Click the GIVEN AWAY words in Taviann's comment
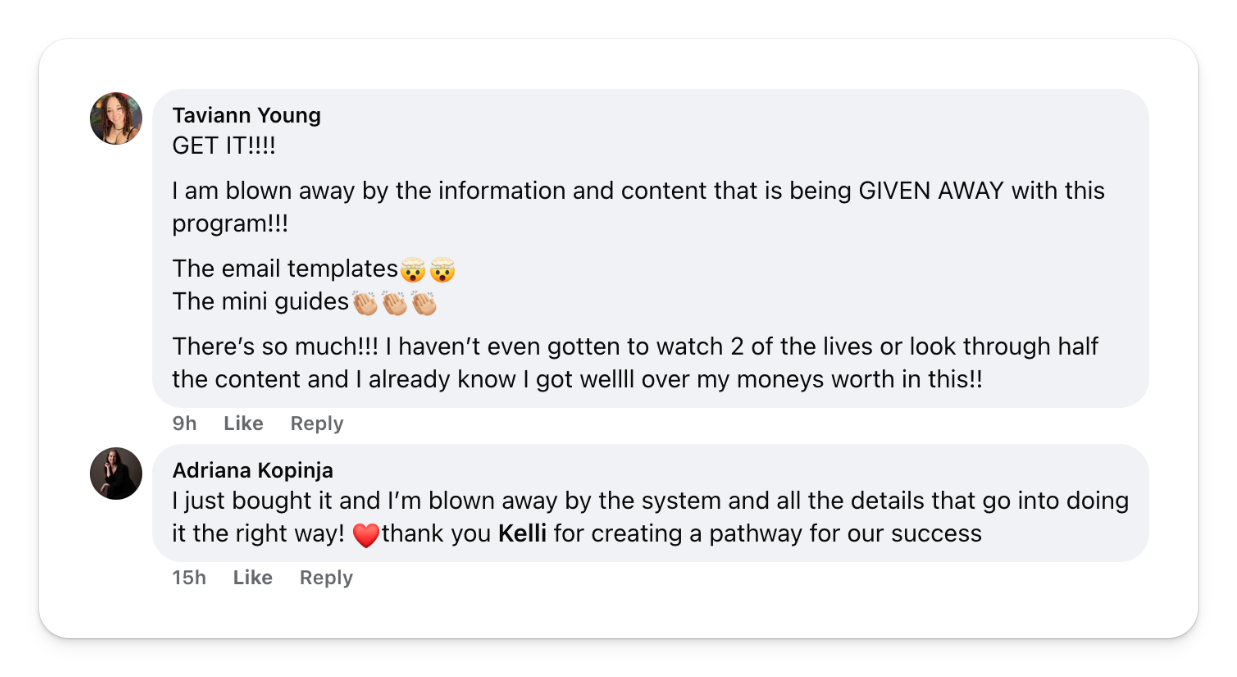 tap(930, 191)
